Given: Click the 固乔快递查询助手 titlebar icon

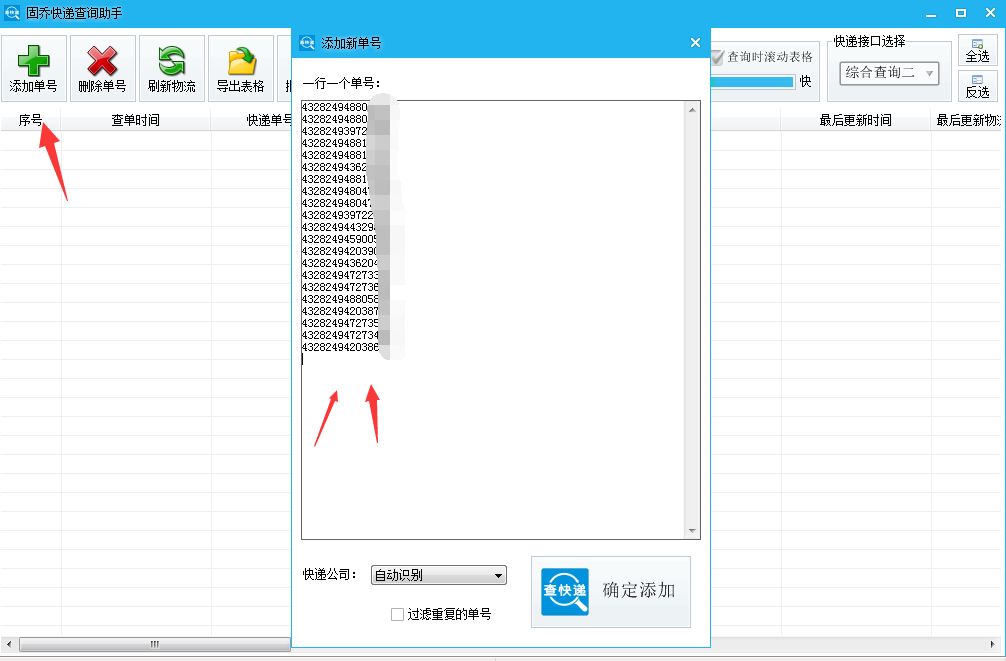Looking at the screenshot, I should point(10,12).
